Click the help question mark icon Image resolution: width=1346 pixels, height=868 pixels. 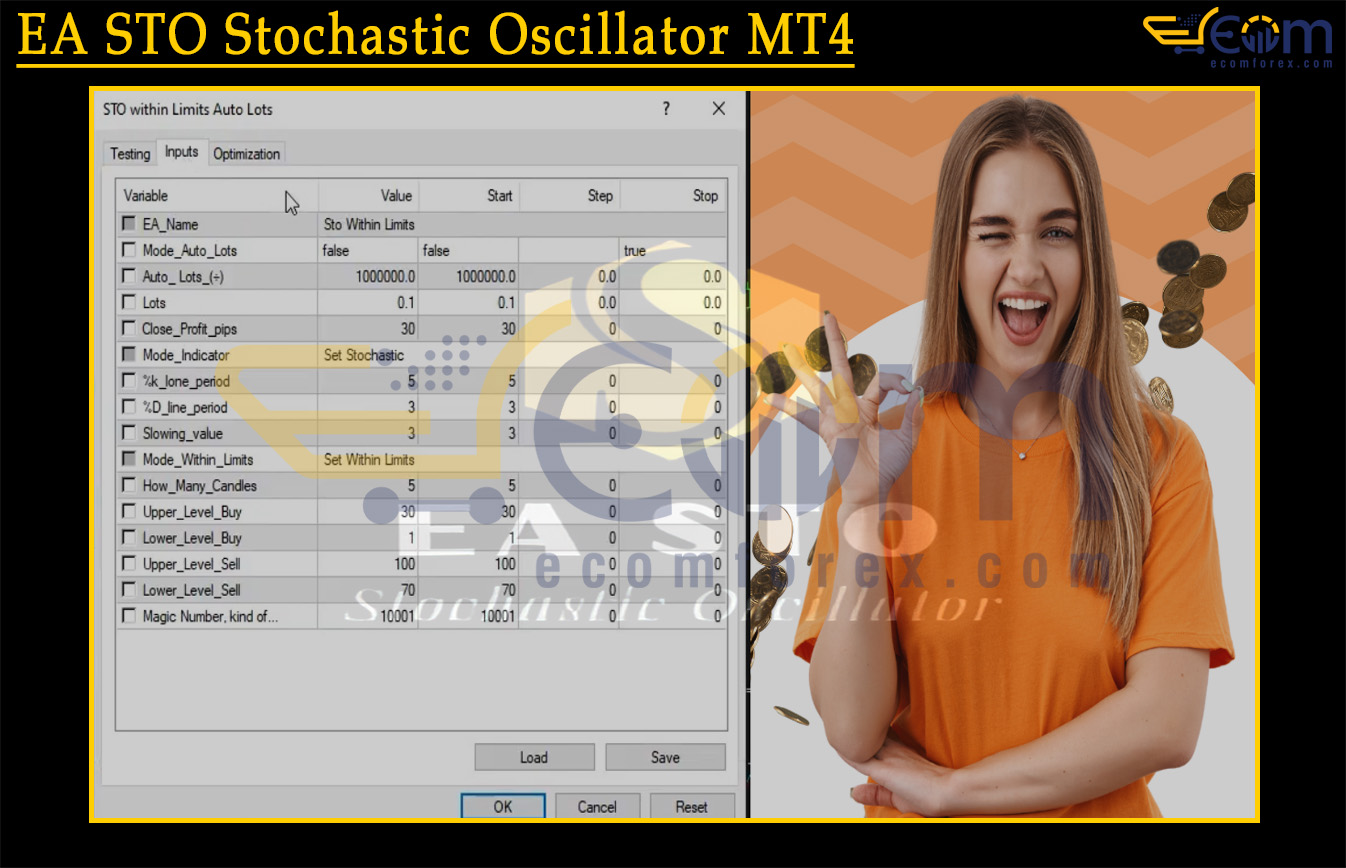tap(666, 109)
